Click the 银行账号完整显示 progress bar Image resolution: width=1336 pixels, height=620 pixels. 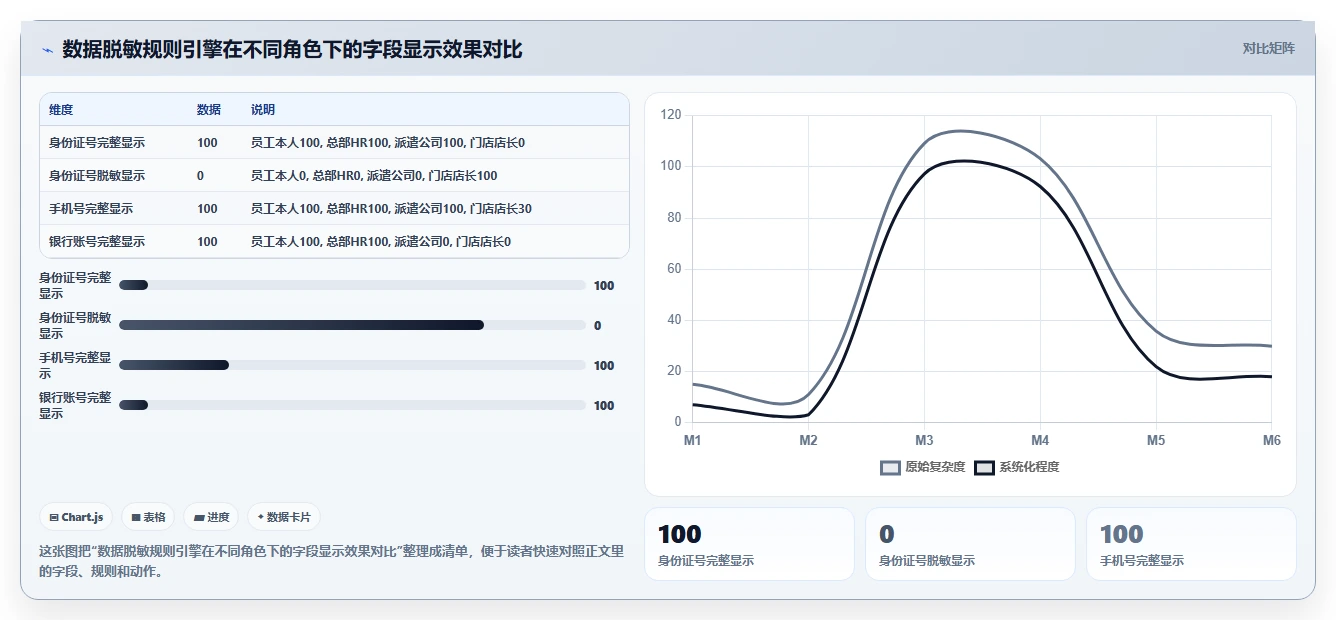point(352,406)
